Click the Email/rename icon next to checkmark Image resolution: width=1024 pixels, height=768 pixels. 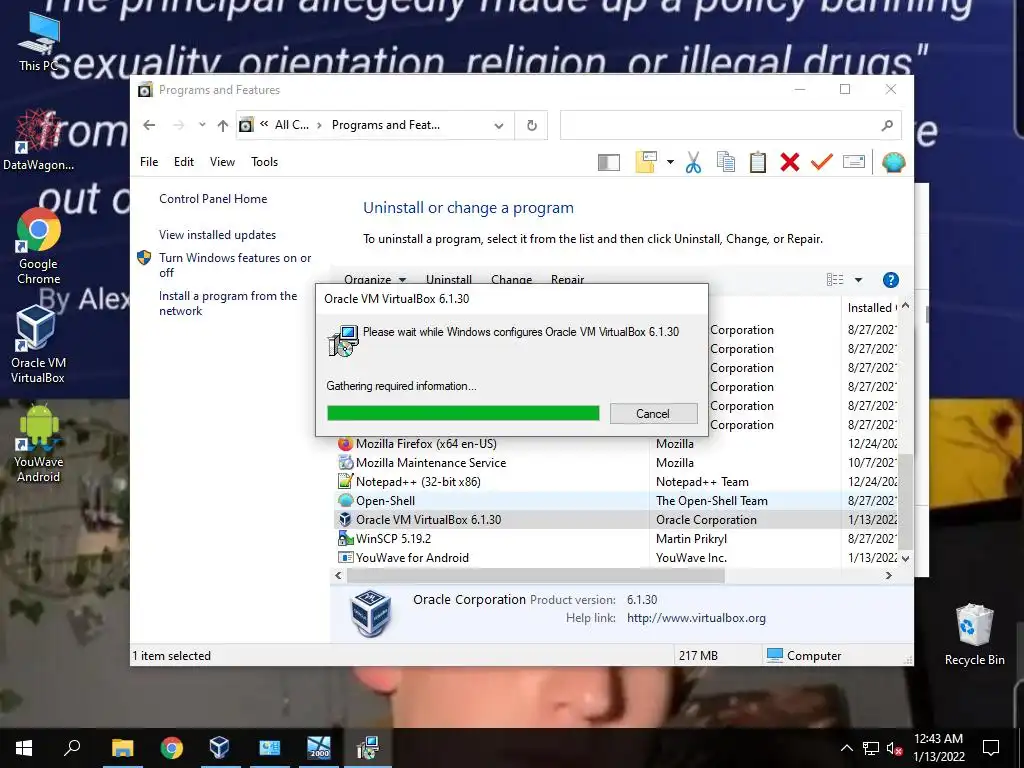tap(854, 161)
